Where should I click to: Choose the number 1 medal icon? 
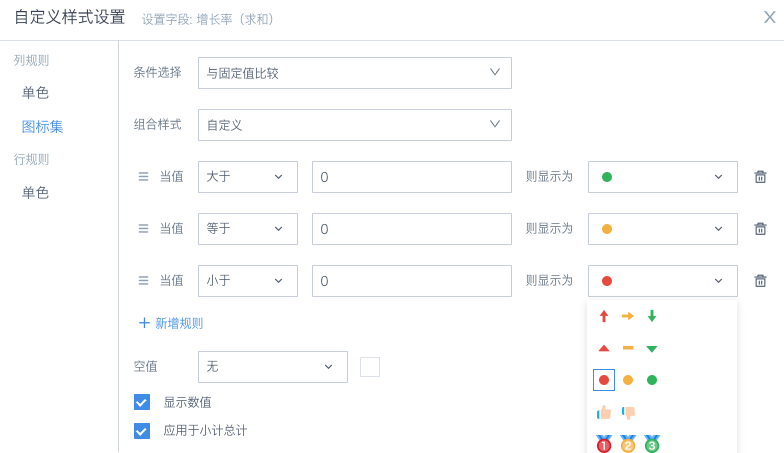pyautogui.click(x=604, y=443)
